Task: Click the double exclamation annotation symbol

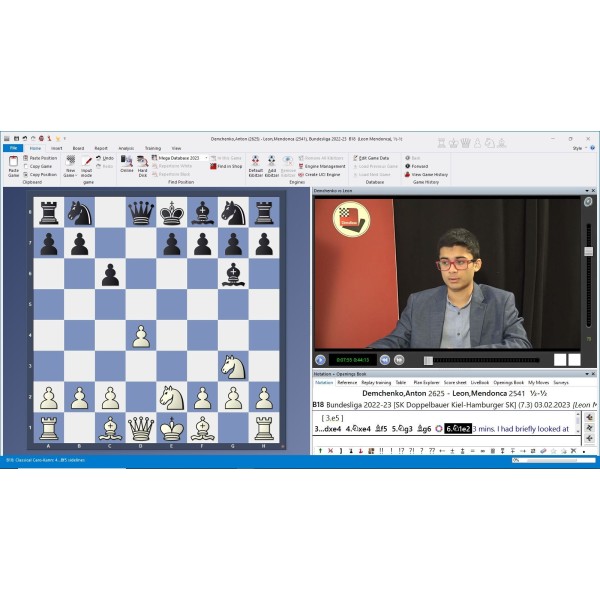Action: click(381, 451)
